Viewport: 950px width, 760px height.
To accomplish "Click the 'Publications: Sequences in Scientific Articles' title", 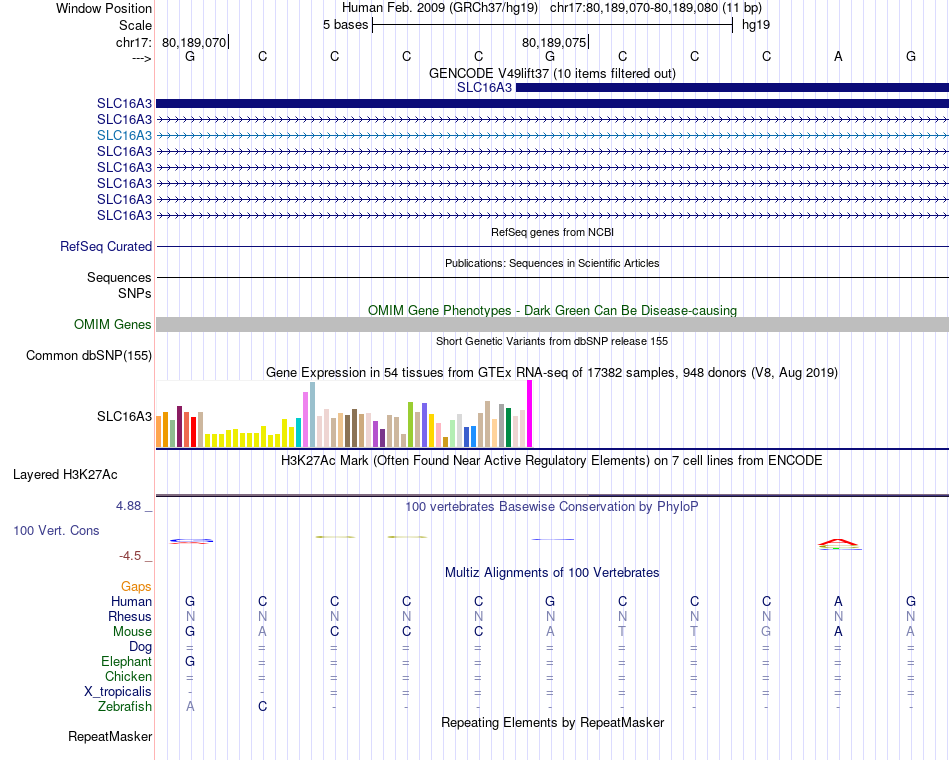I will 552,263.
